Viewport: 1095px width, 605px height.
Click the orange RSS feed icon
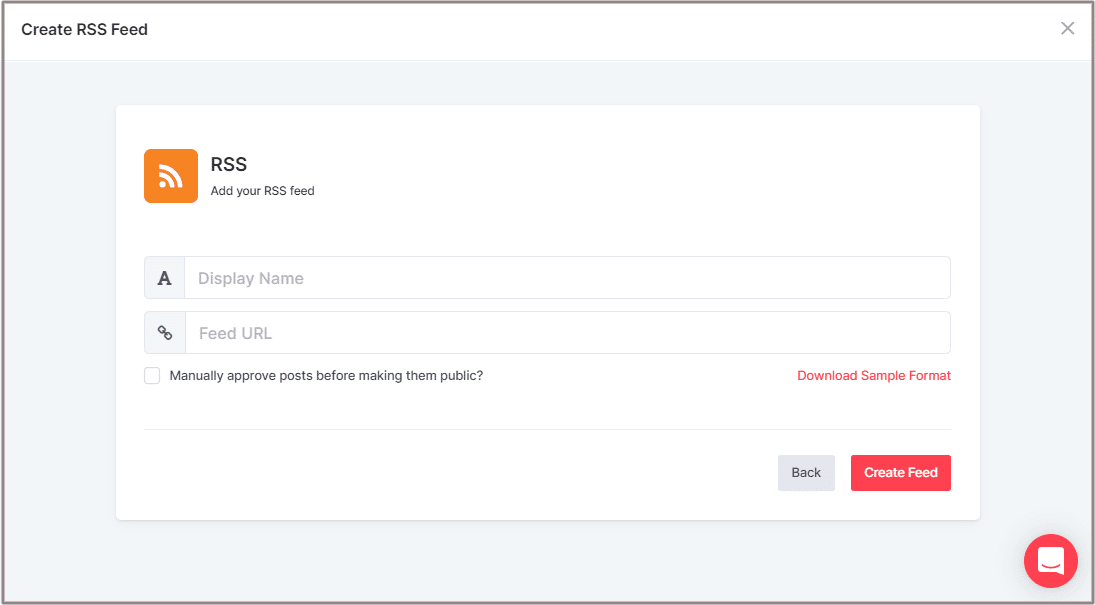click(171, 176)
